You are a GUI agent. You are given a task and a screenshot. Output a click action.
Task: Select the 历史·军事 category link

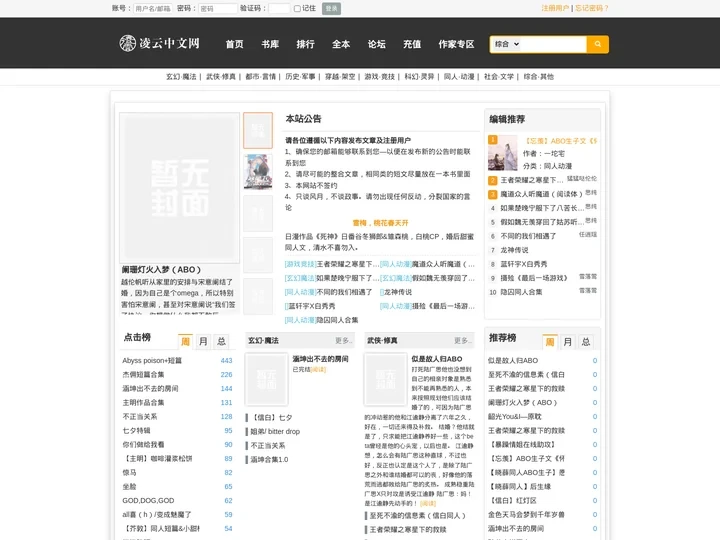(300, 77)
